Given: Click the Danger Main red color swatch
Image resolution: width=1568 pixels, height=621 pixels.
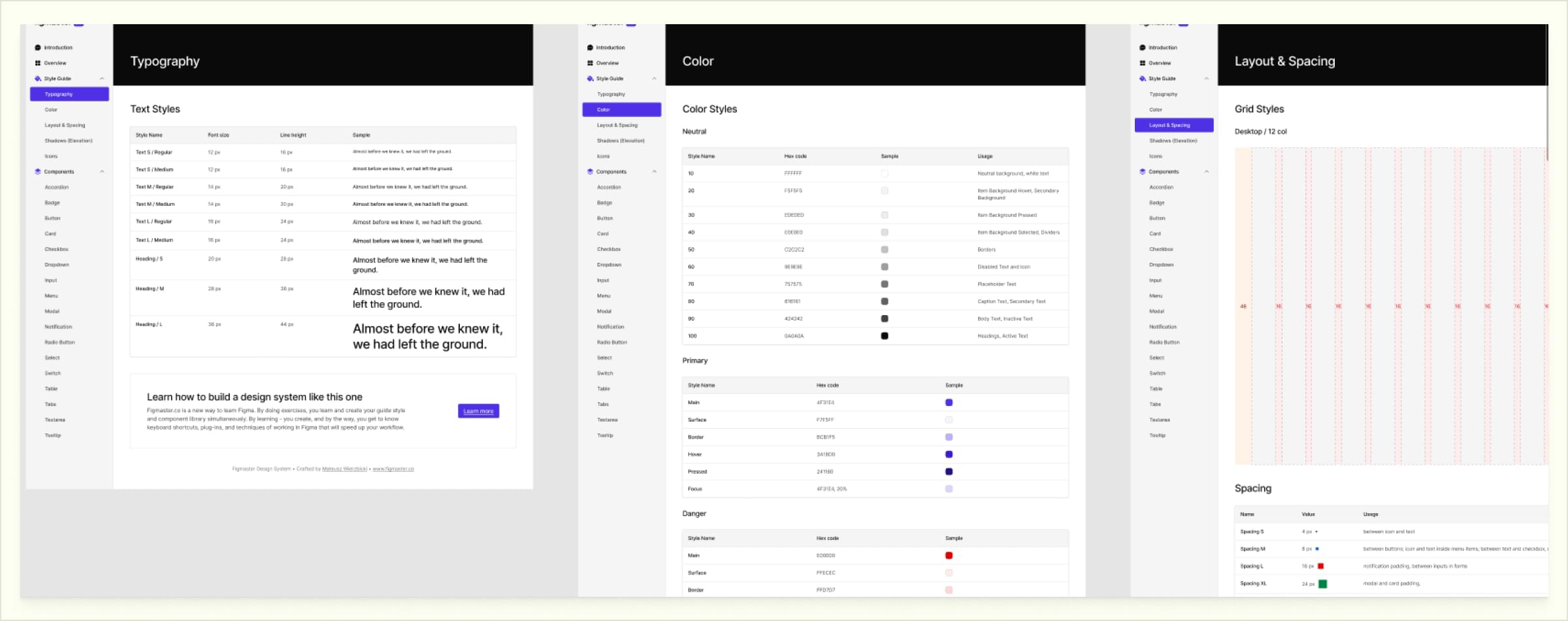Looking at the screenshot, I should [949, 556].
